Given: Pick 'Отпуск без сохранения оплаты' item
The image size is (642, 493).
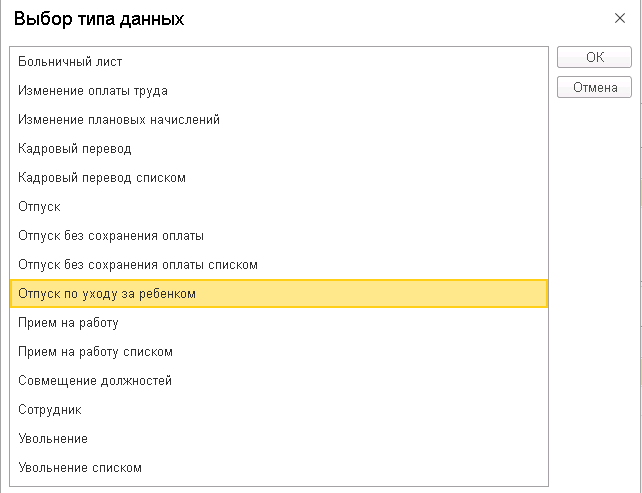Looking at the screenshot, I should (x=111, y=236).
